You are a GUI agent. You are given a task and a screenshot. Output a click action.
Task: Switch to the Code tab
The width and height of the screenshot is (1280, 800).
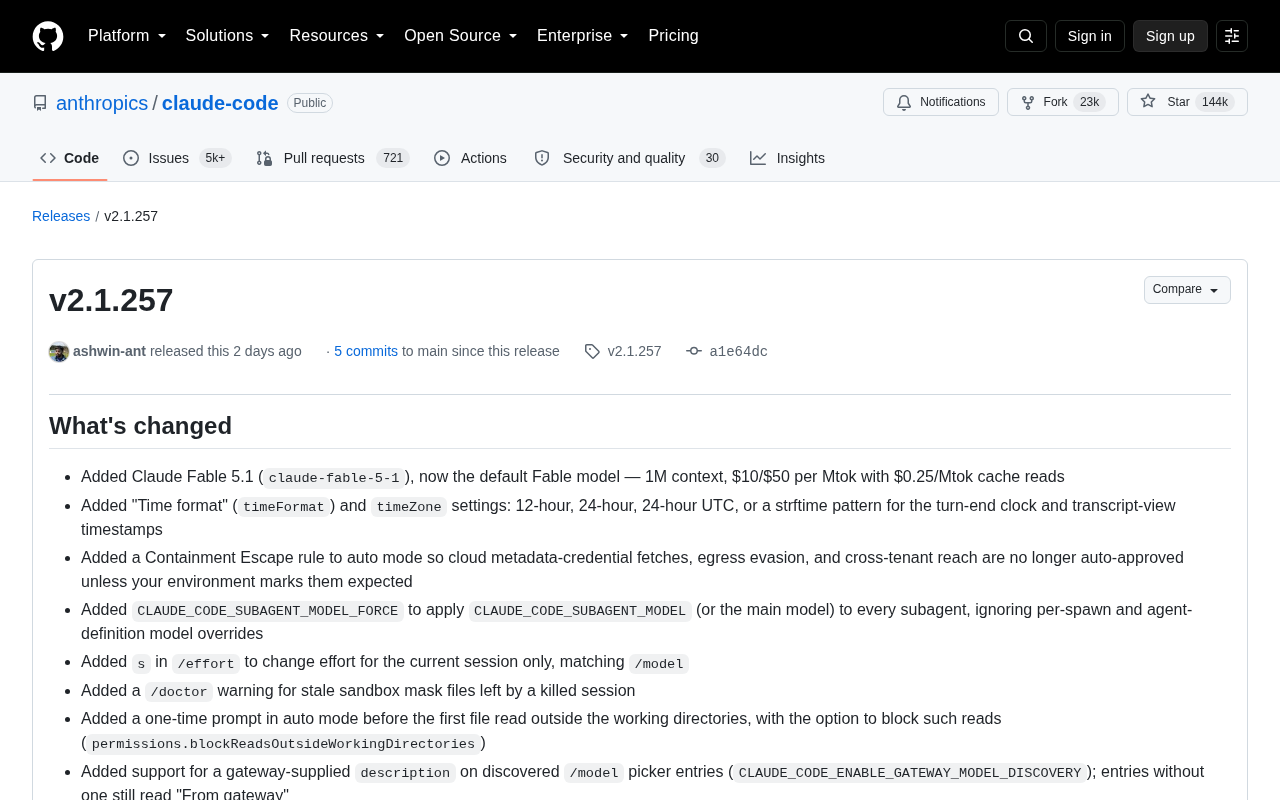coord(70,158)
